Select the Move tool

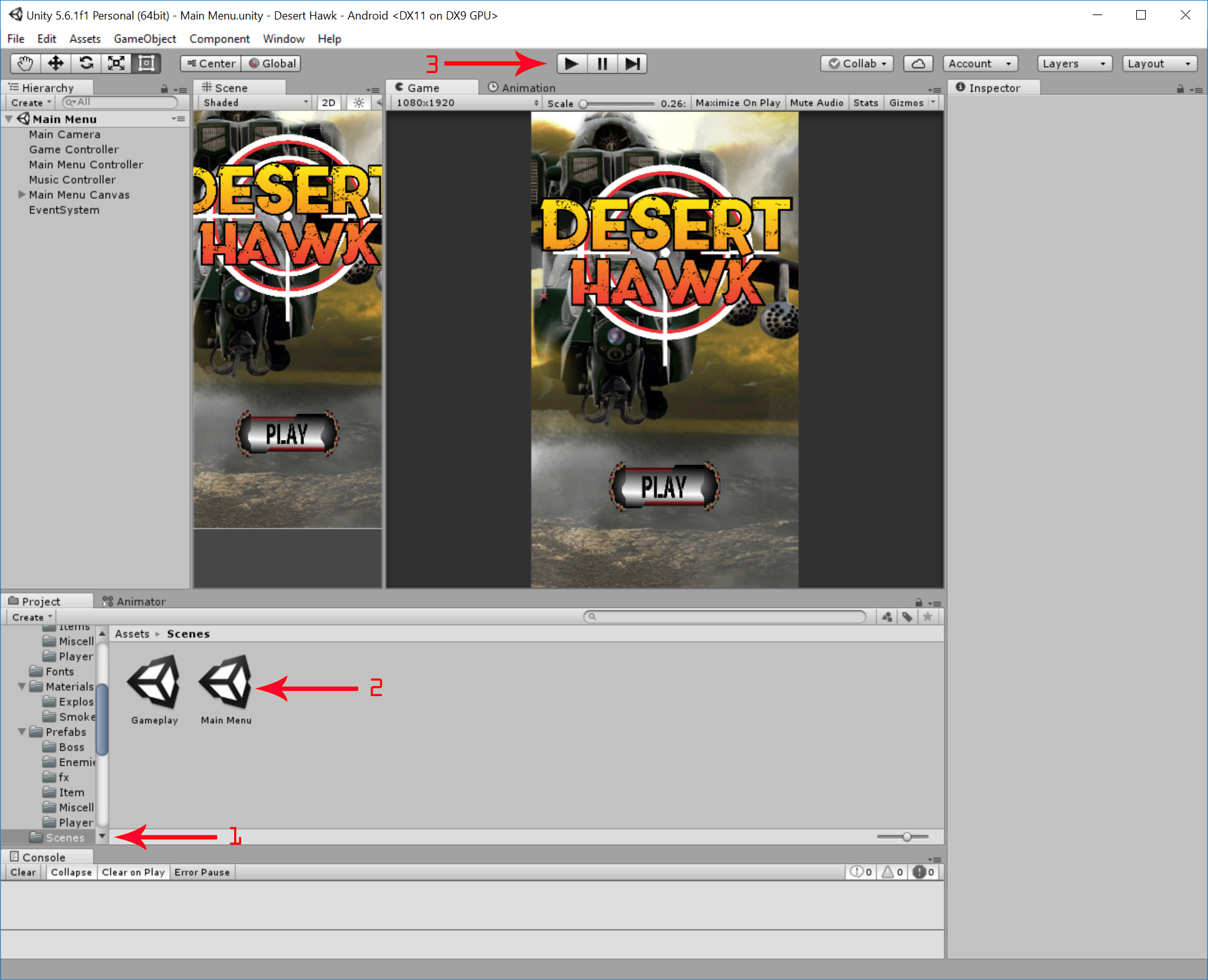(x=56, y=64)
